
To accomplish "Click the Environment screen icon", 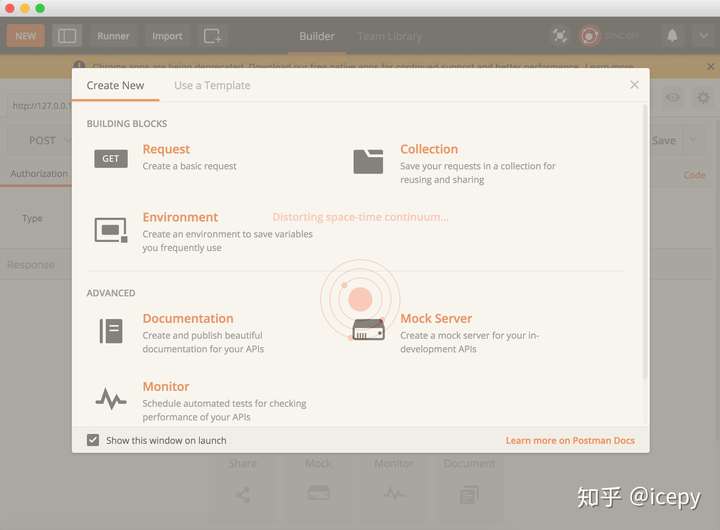I will tap(111, 230).
